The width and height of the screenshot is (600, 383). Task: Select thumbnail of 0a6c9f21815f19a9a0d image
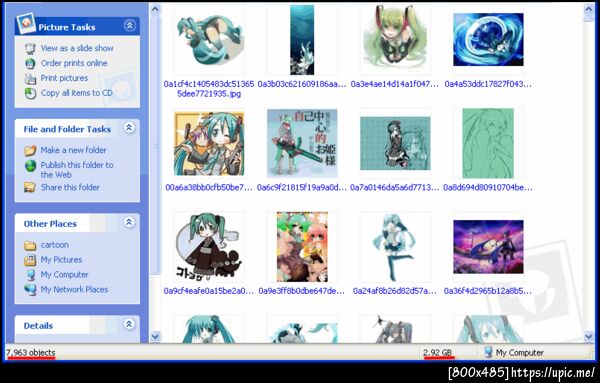tap(302, 143)
